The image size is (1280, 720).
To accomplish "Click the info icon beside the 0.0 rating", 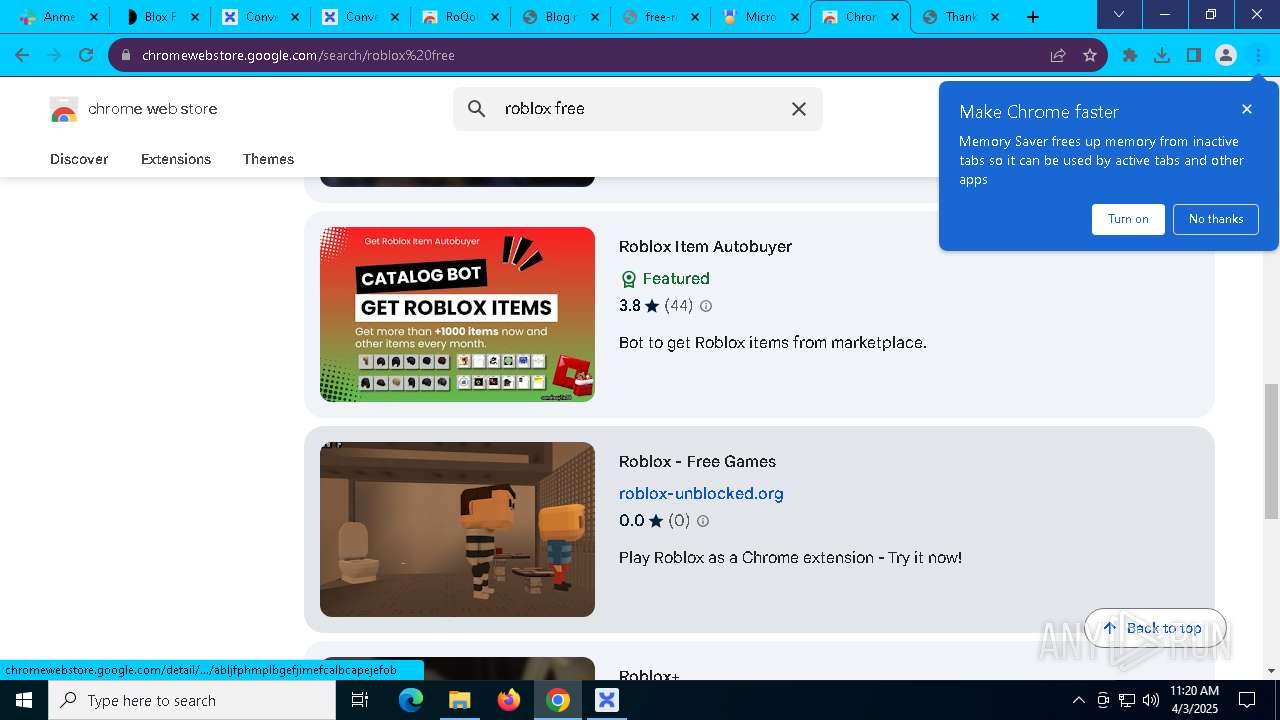I will [x=703, y=521].
